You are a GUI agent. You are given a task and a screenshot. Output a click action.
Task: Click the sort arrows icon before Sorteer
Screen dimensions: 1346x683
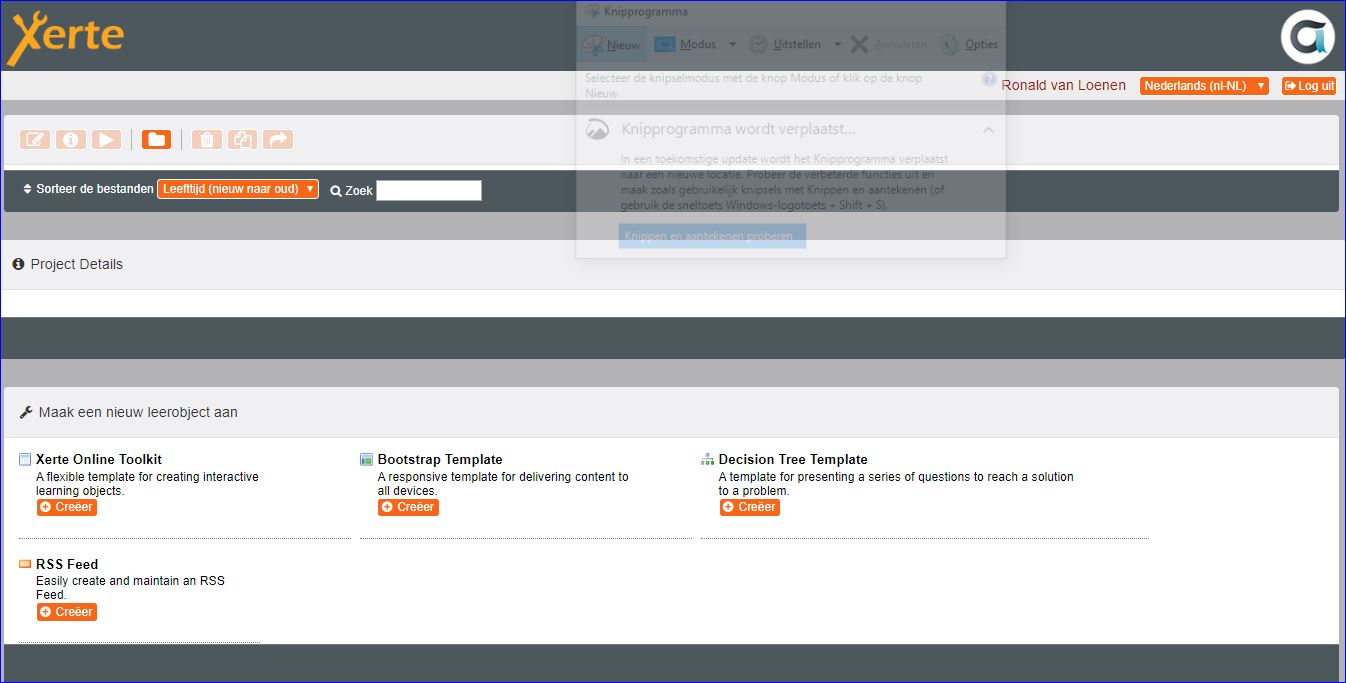pos(27,189)
